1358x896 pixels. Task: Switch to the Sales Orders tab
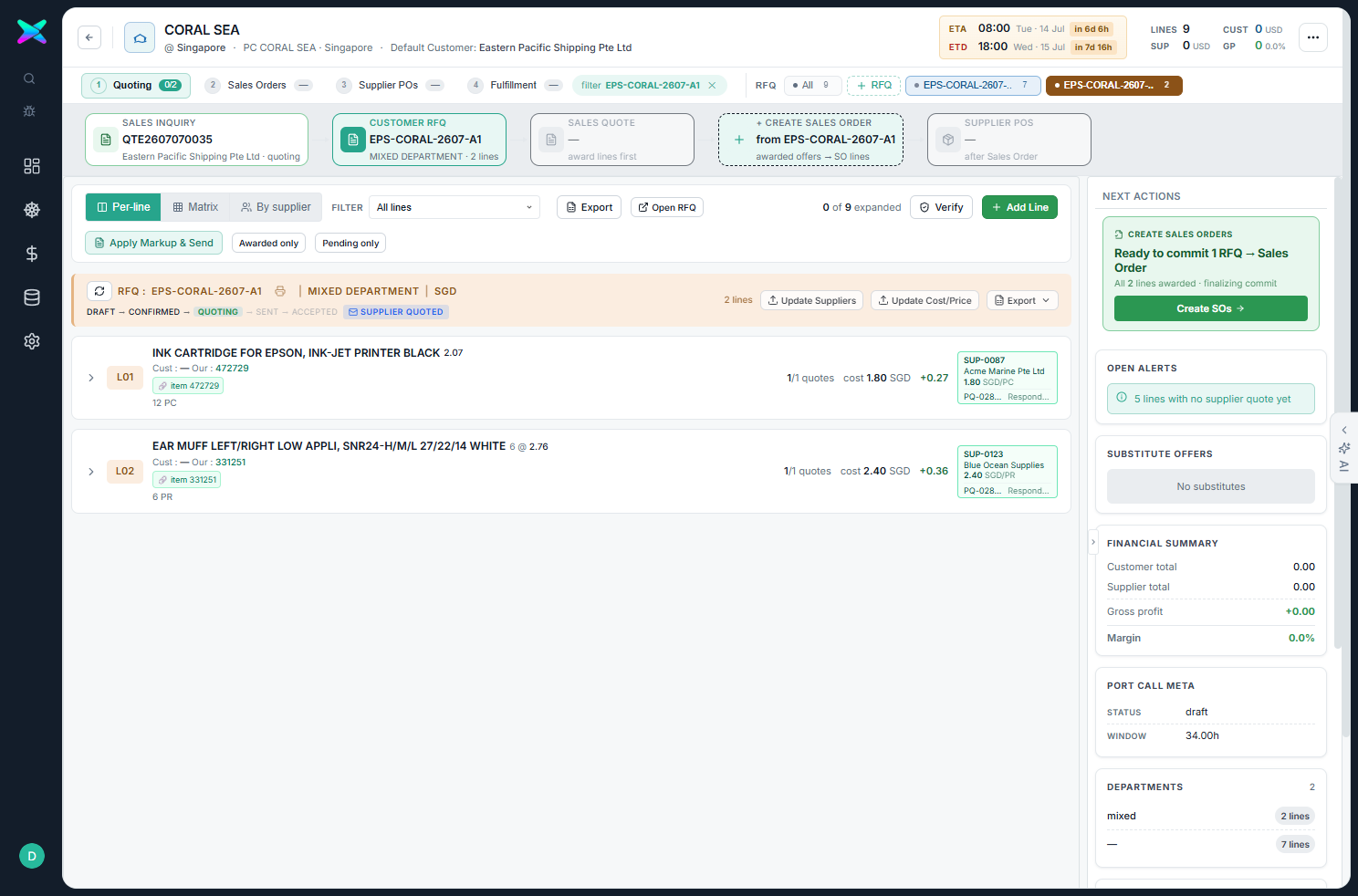pos(258,85)
